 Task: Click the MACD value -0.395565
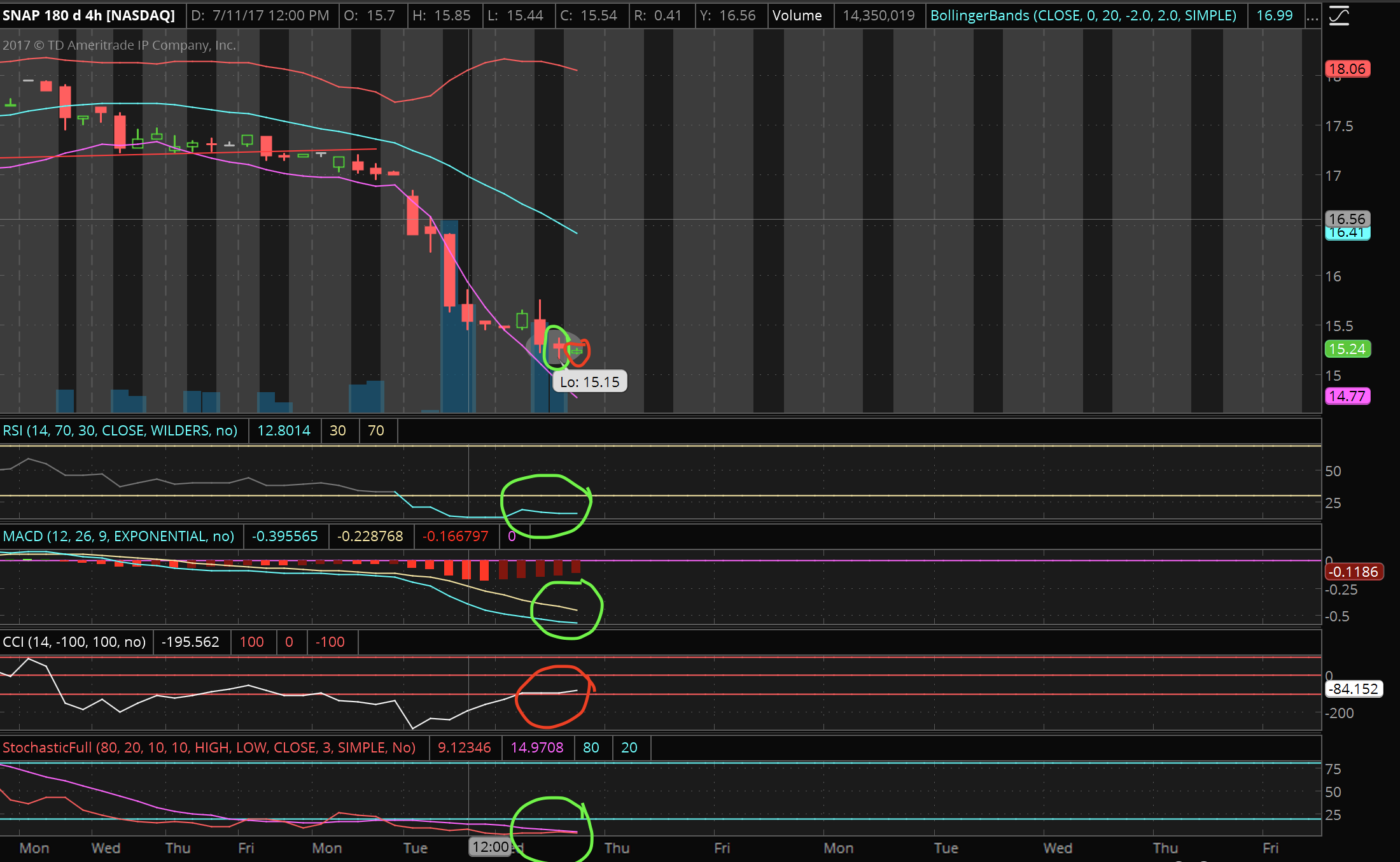(x=284, y=536)
